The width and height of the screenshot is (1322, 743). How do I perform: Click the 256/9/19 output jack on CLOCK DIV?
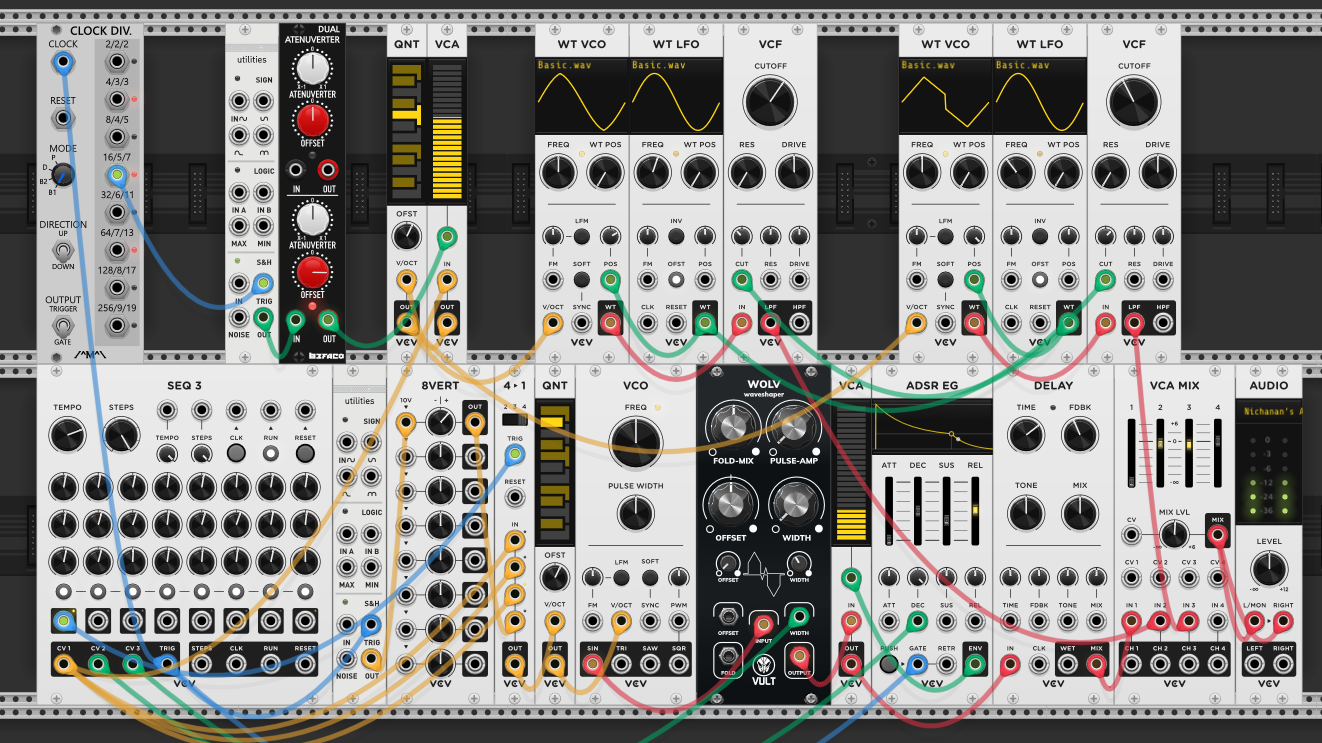pyautogui.click(x=118, y=325)
